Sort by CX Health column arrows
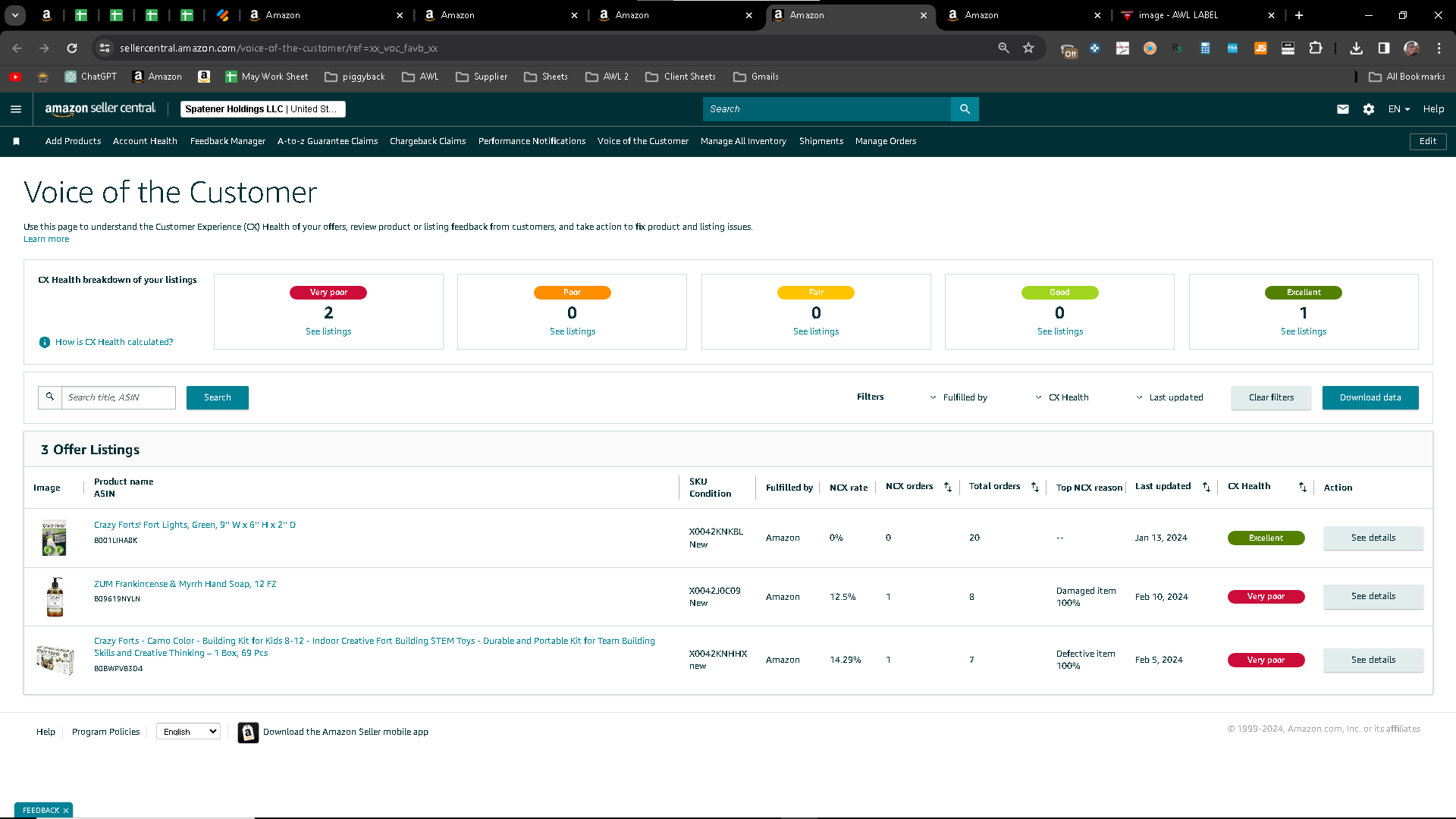This screenshot has height=819, width=1456. click(x=1303, y=487)
